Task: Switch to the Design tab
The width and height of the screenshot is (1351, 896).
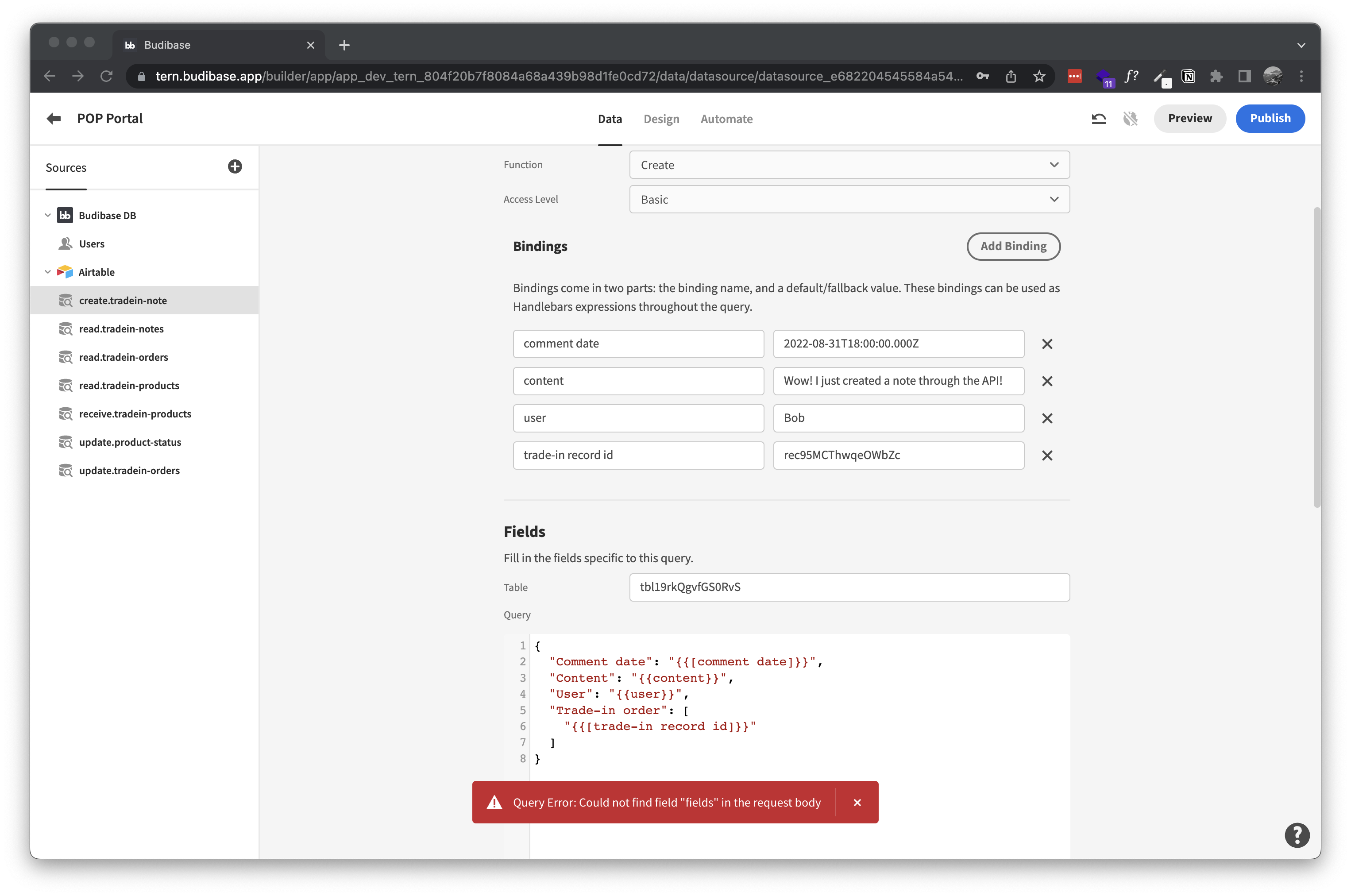Action: (x=661, y=119)
